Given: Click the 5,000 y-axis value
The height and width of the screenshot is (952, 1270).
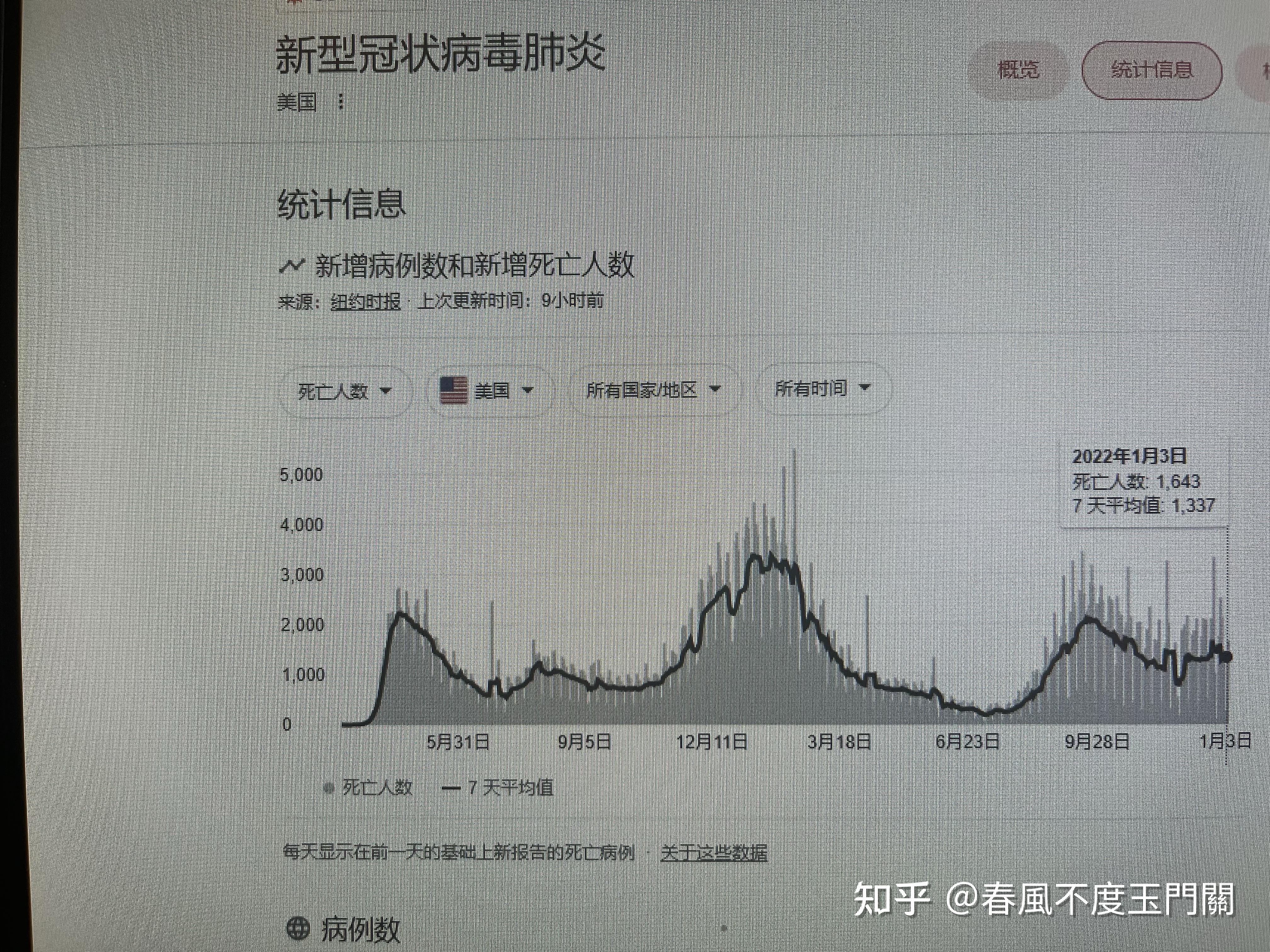Looking at the screenshot, I should click(x=301, y=474).
